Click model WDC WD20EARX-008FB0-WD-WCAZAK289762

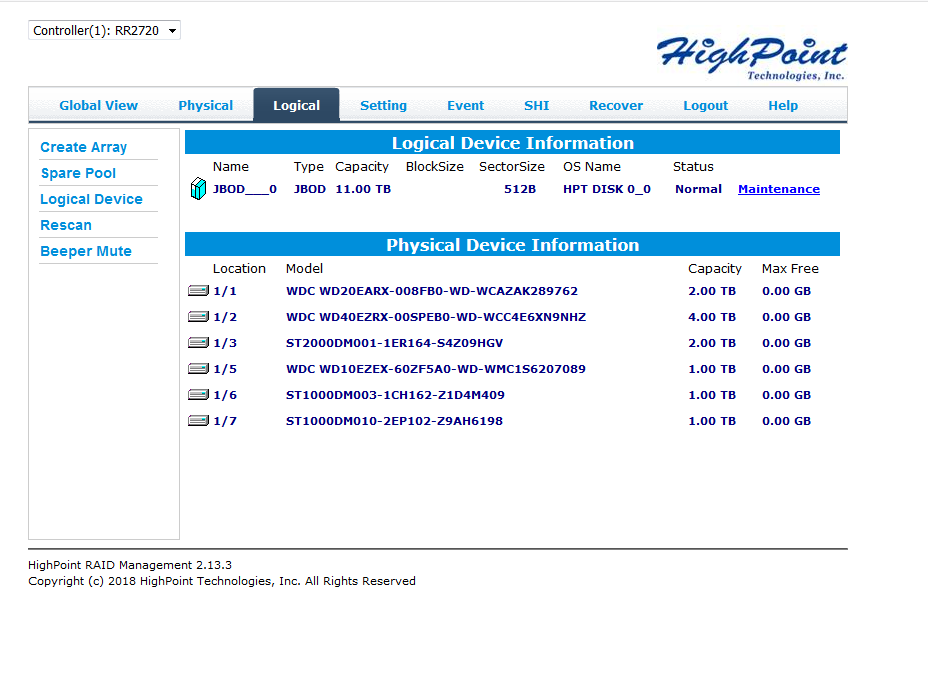pos(431,291)
